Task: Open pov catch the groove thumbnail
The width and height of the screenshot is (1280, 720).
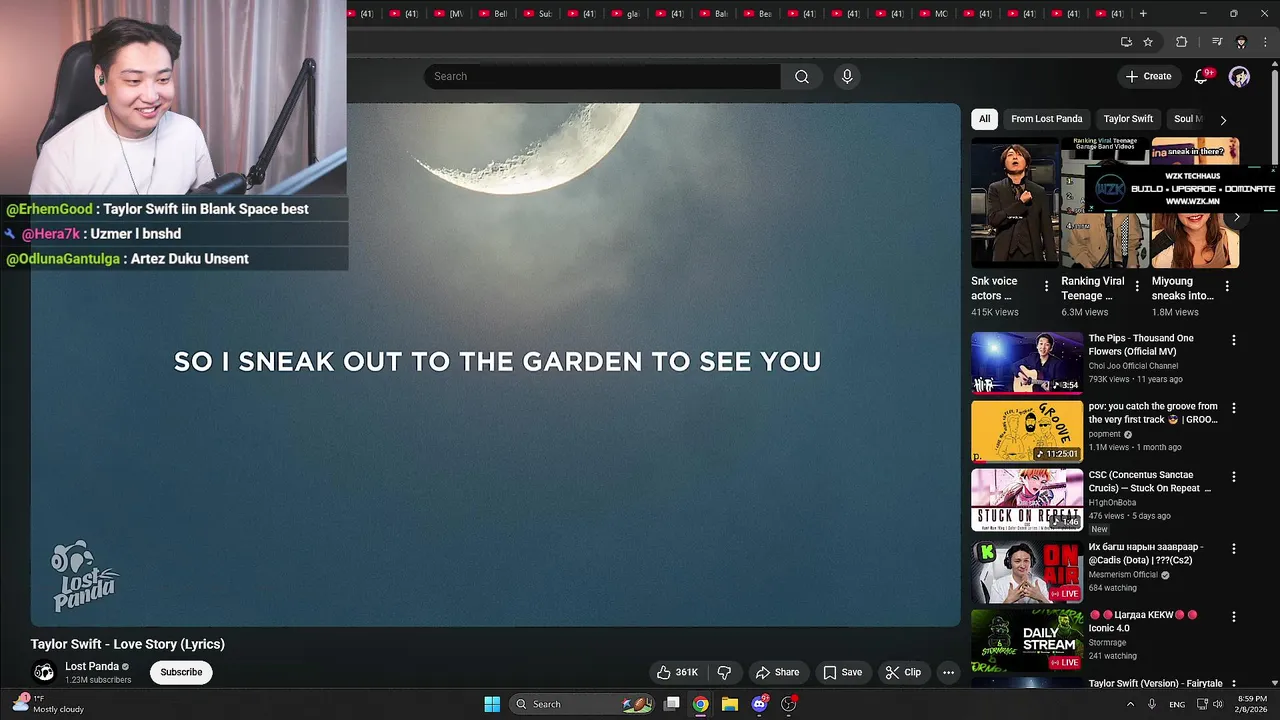Action: (1027, 431)
